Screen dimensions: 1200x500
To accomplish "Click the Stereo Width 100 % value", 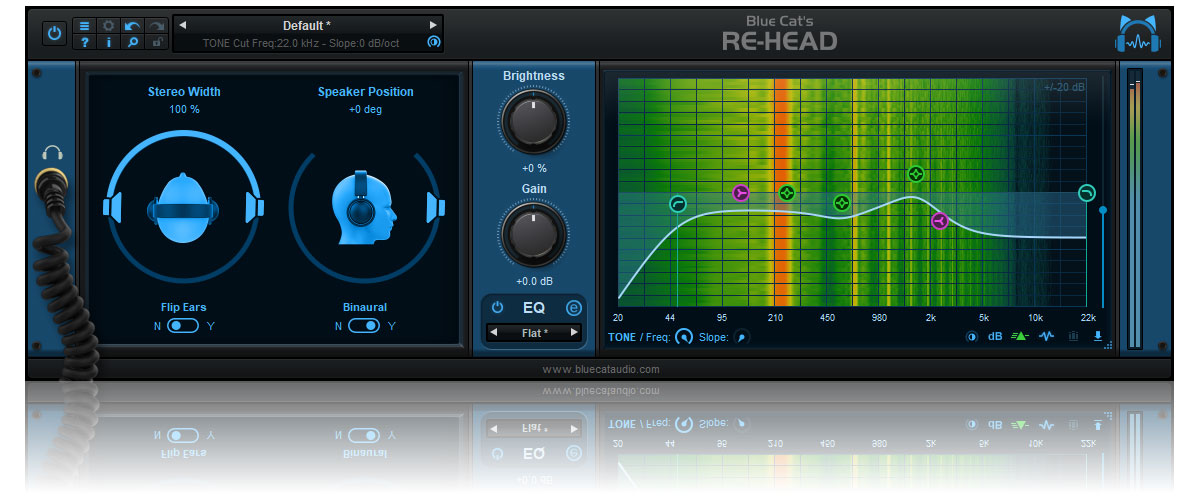I will point(184,109).
